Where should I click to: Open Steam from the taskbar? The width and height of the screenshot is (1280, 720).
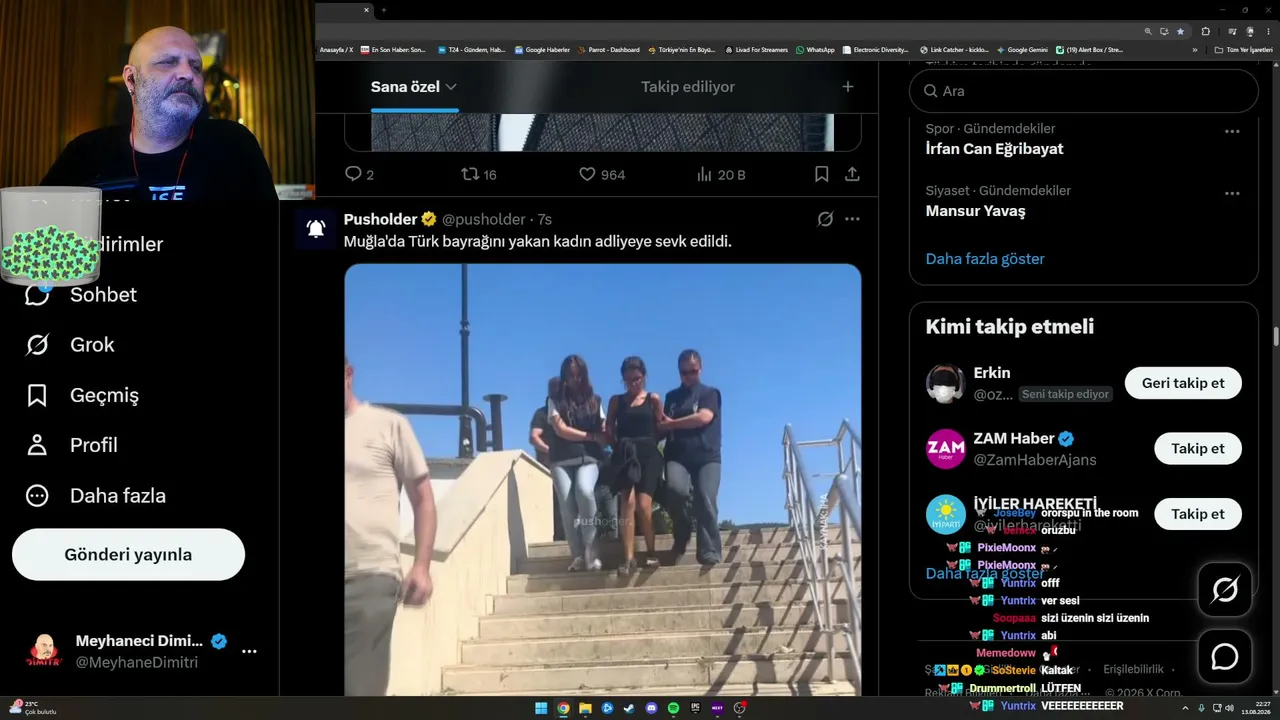click(x=629, y=708)
